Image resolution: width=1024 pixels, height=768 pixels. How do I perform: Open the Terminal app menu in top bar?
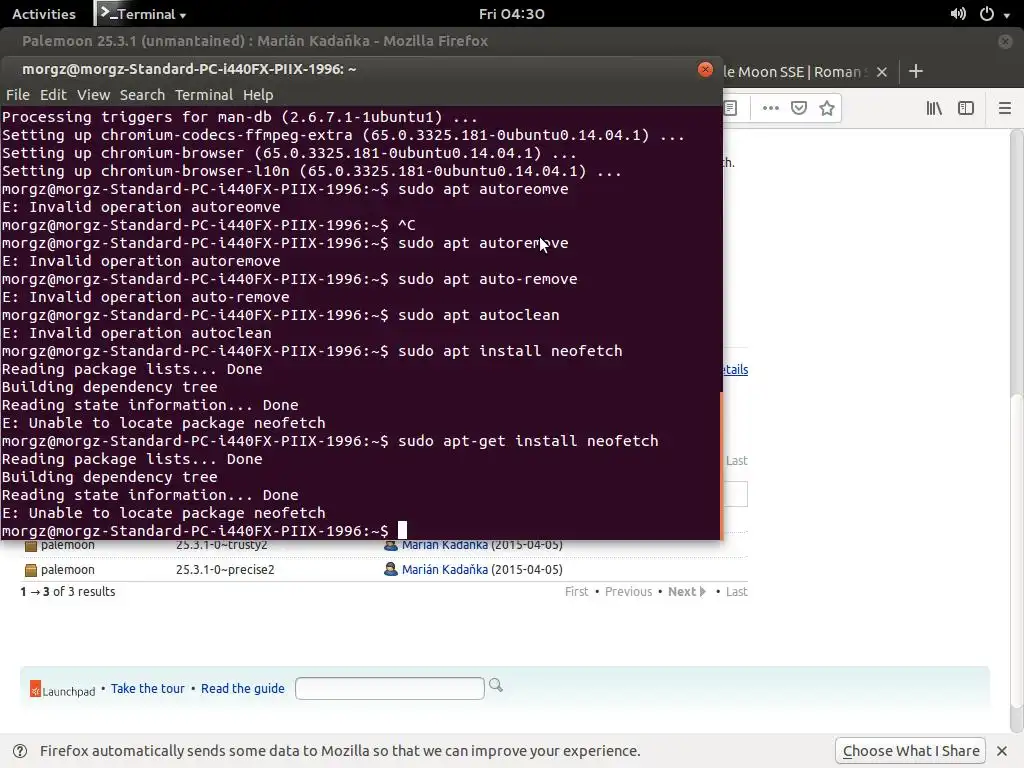142,14
